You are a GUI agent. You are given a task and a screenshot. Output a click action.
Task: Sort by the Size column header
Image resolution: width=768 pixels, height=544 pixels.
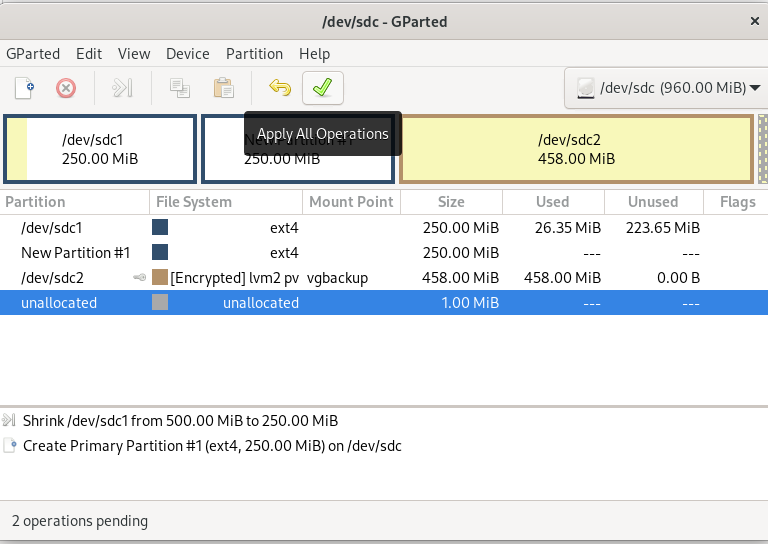tap(451, 202)
